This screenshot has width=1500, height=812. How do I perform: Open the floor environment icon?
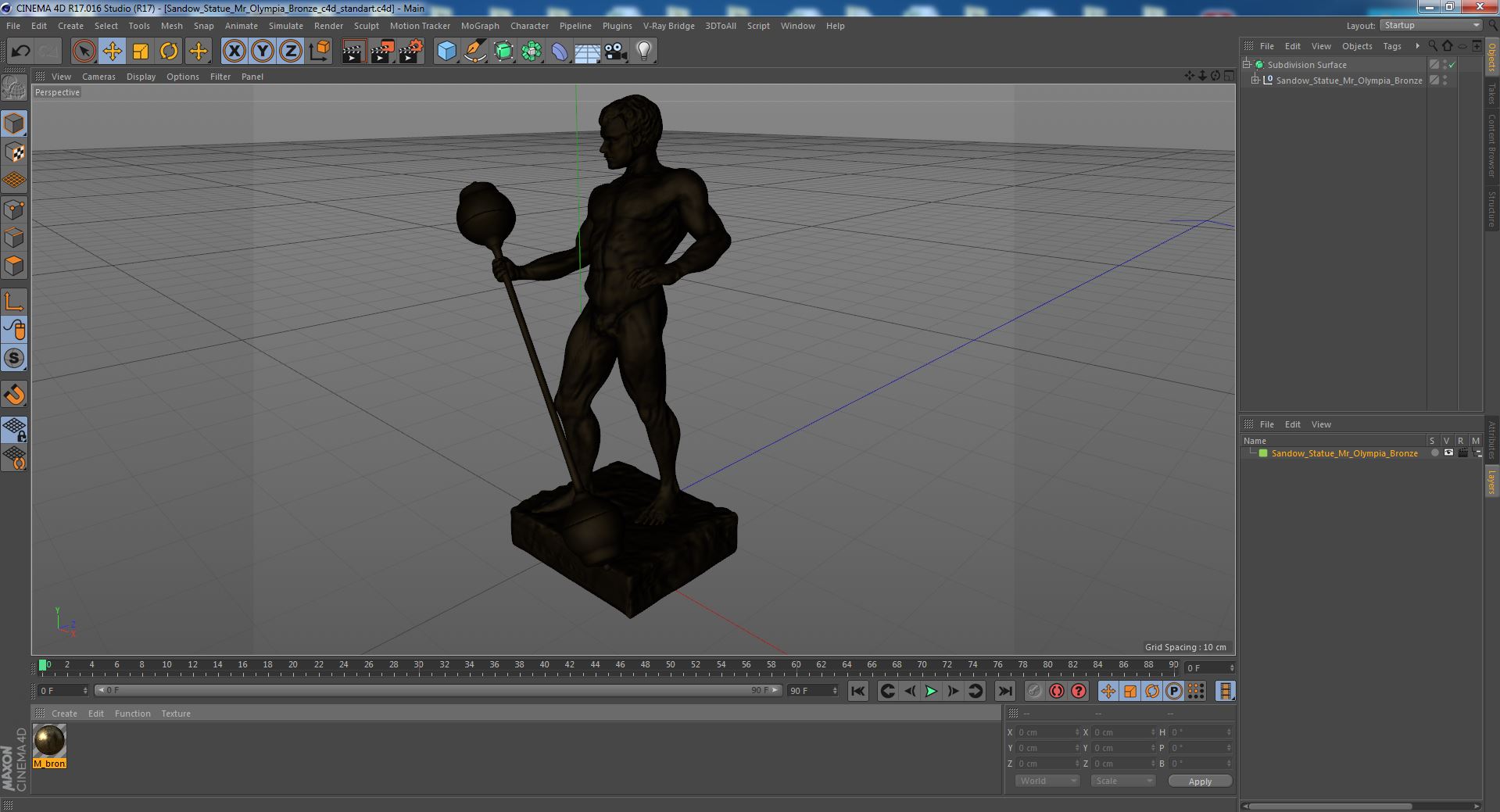coord(587,52)
